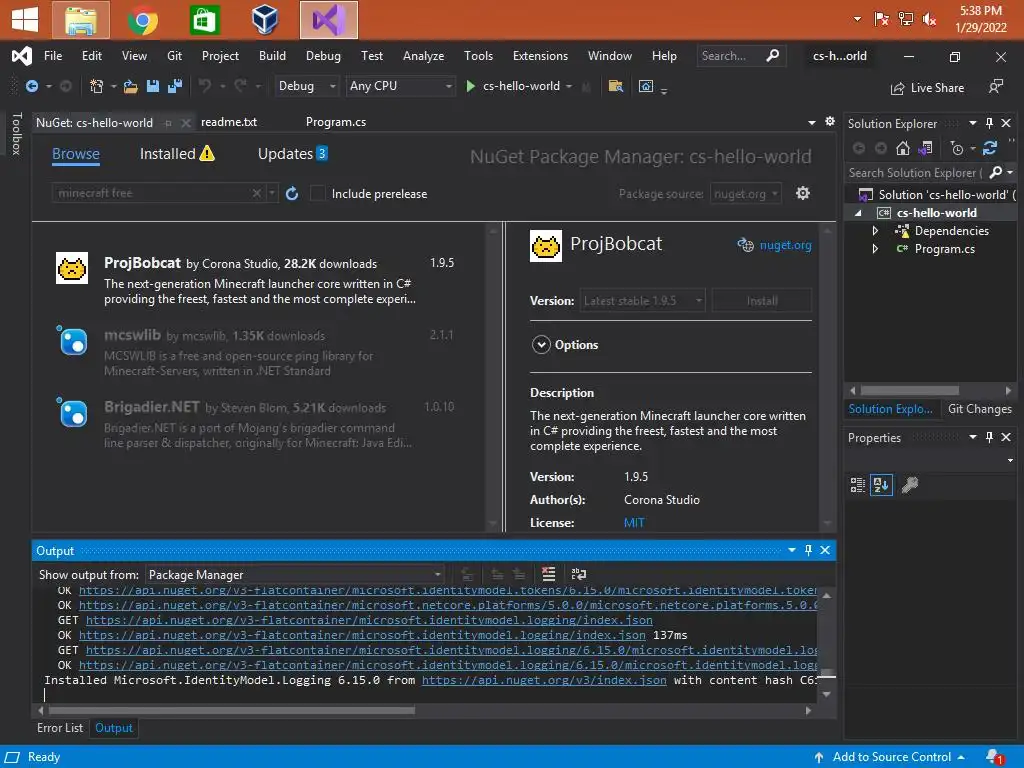Viewport: 1024px width, 768px height.
Task: Save the current file with the Save icon
Action: point(153,86)
